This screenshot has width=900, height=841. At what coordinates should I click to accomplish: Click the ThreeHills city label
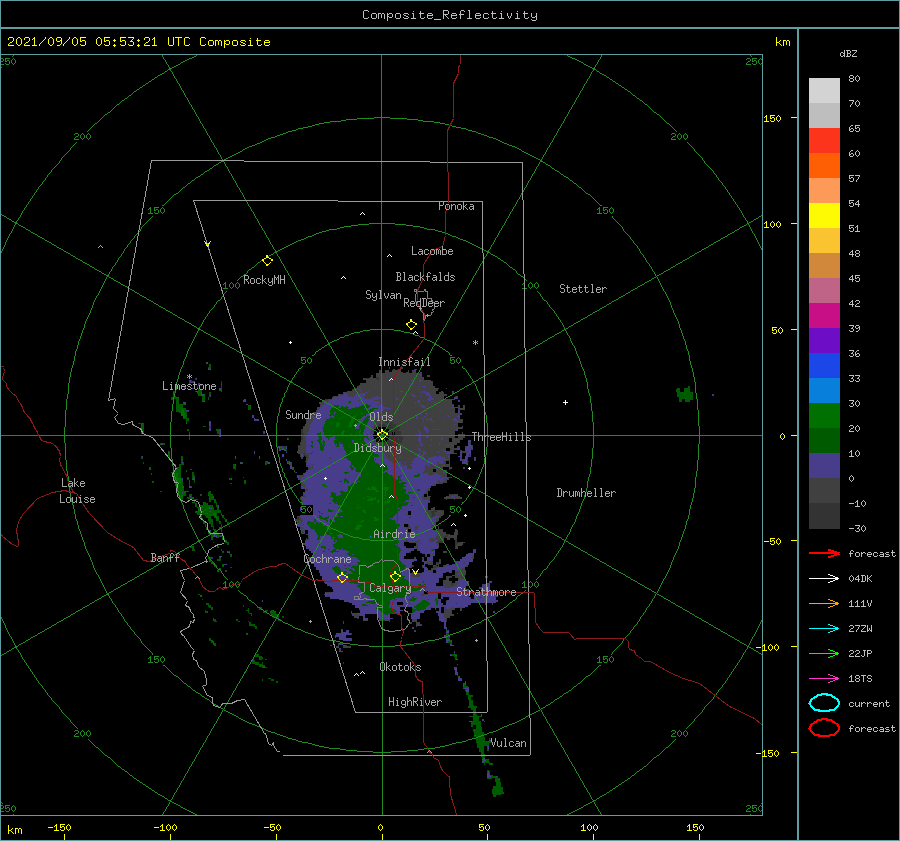[x=501, y=437]
